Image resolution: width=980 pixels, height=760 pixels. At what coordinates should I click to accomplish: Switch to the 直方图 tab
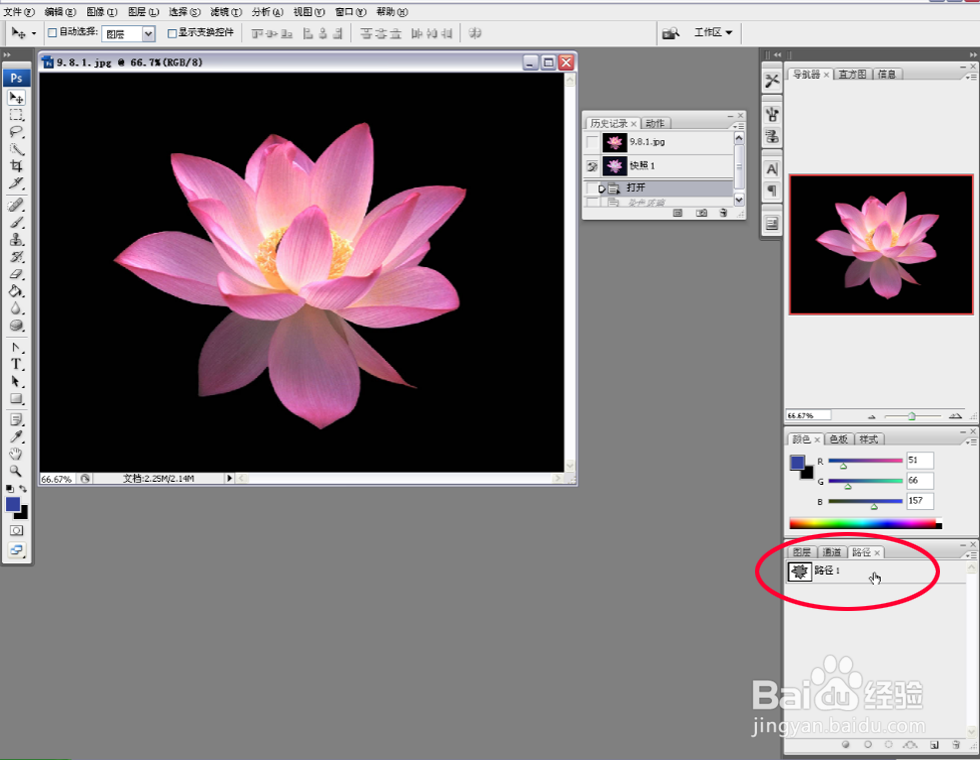852,74
